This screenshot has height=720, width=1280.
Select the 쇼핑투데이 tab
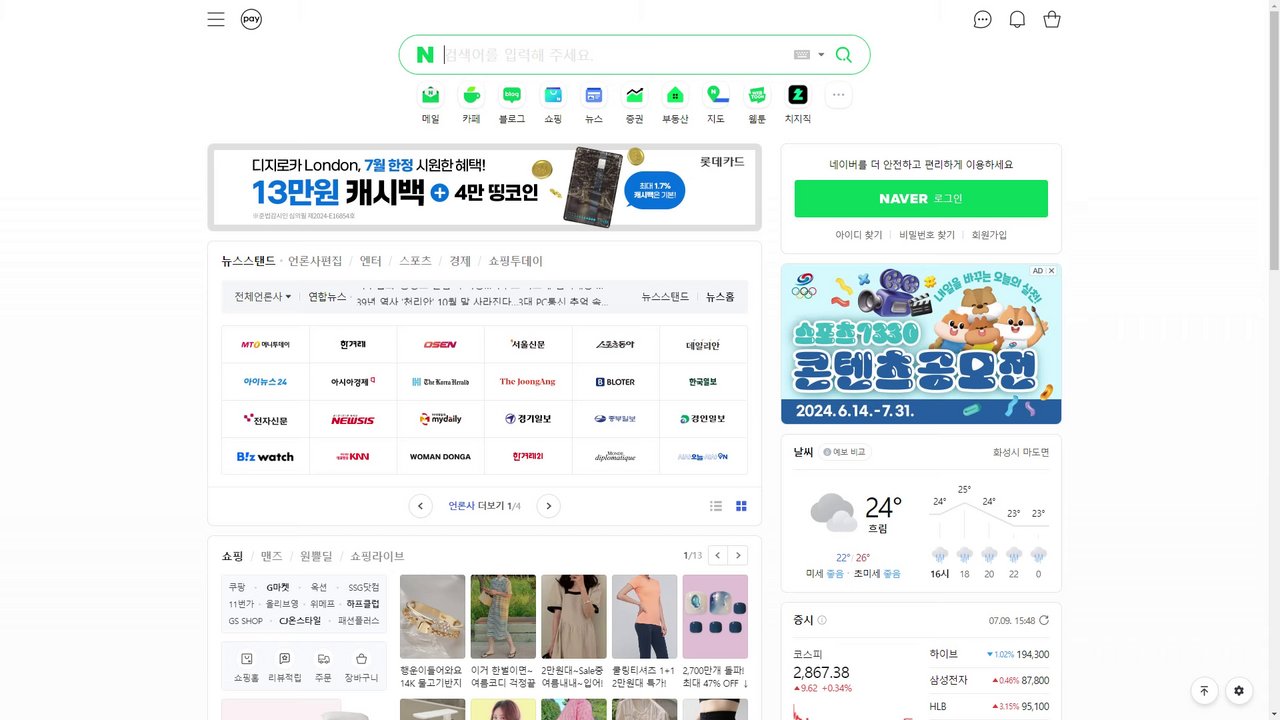(516, 261)
